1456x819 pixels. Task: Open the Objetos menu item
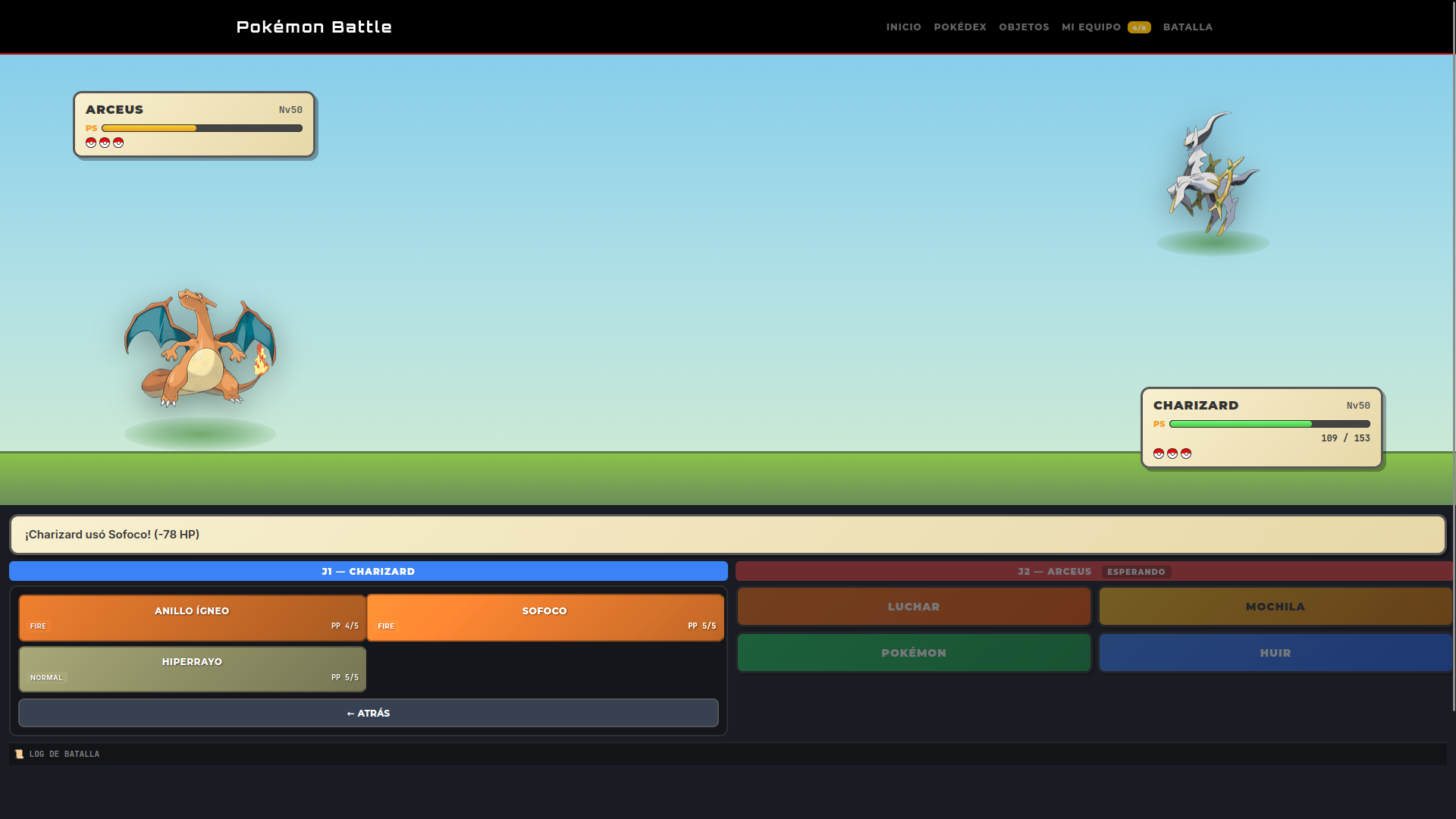click(x=1024, y=27)
